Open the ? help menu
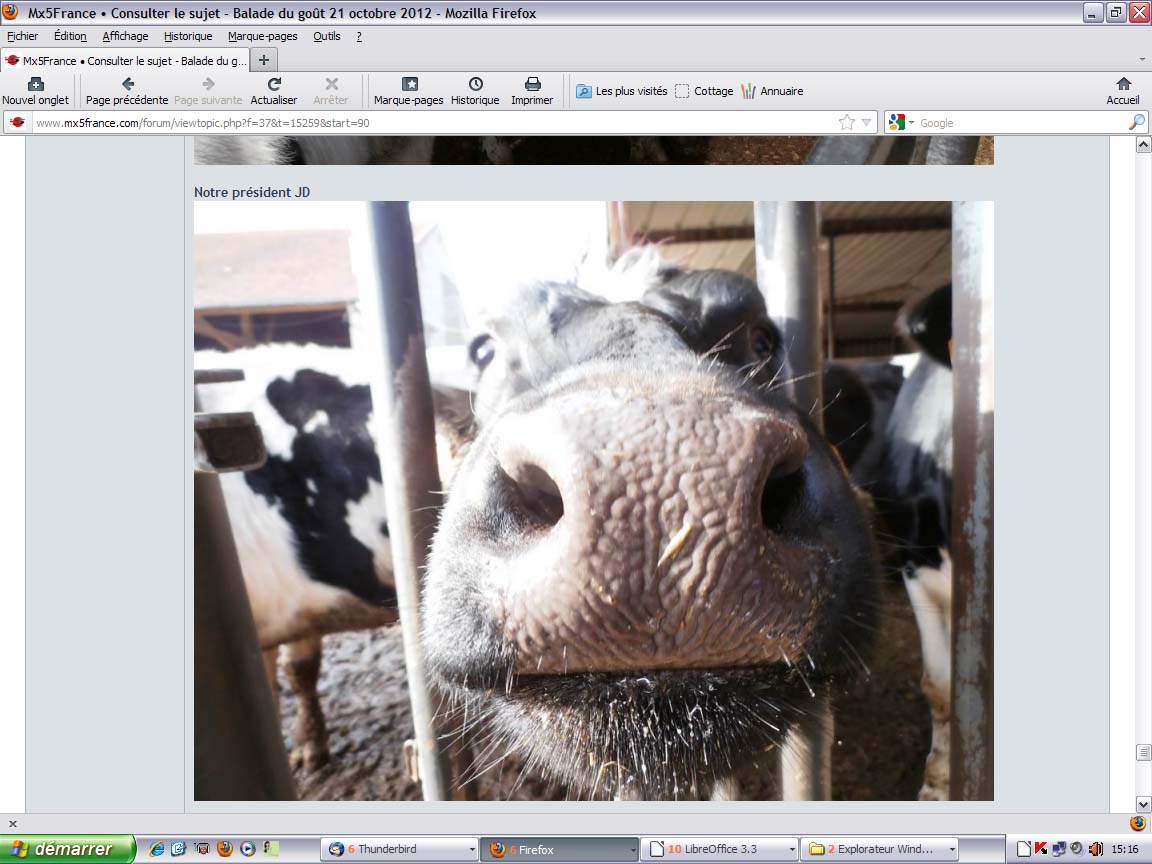 tap(359, 36)
